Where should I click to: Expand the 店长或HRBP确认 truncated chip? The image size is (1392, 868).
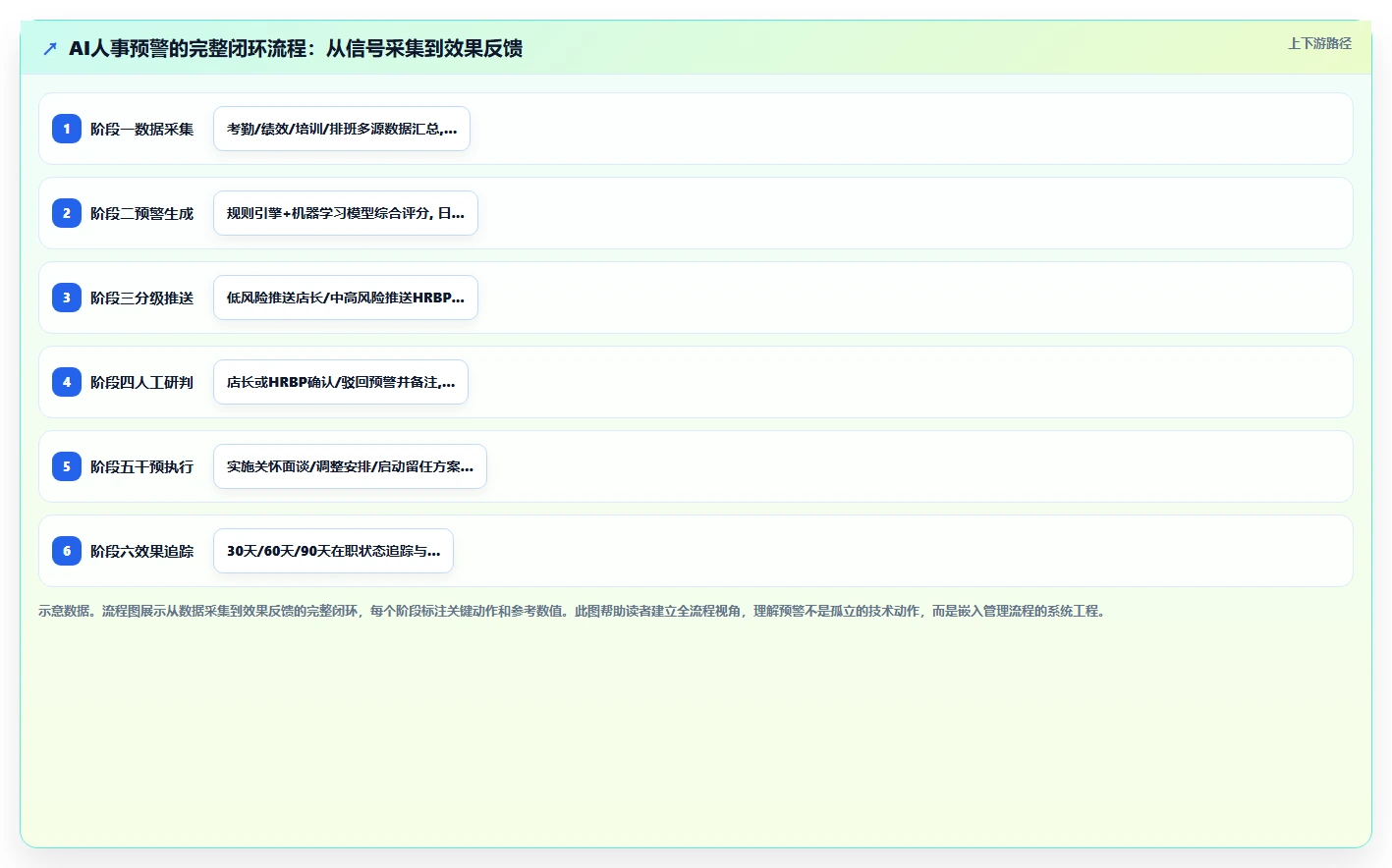coord(341,382)
